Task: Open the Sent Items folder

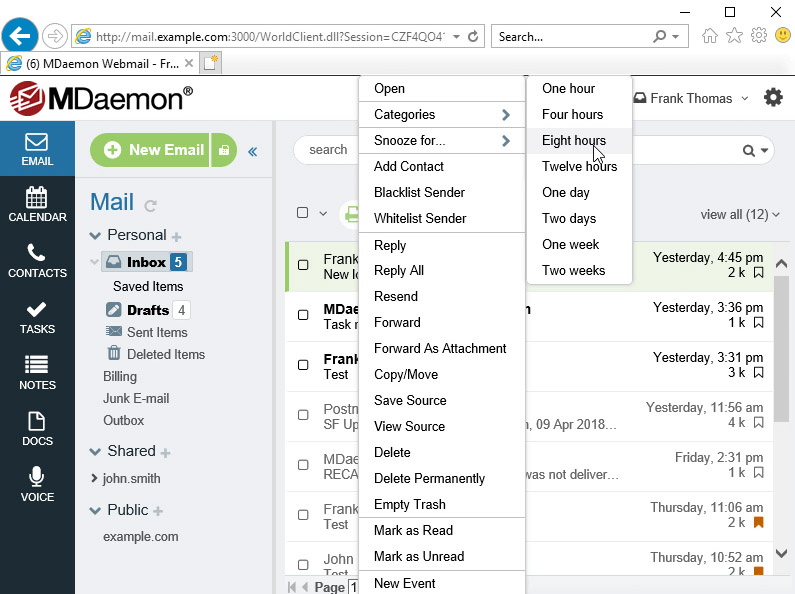Action: 147,332
